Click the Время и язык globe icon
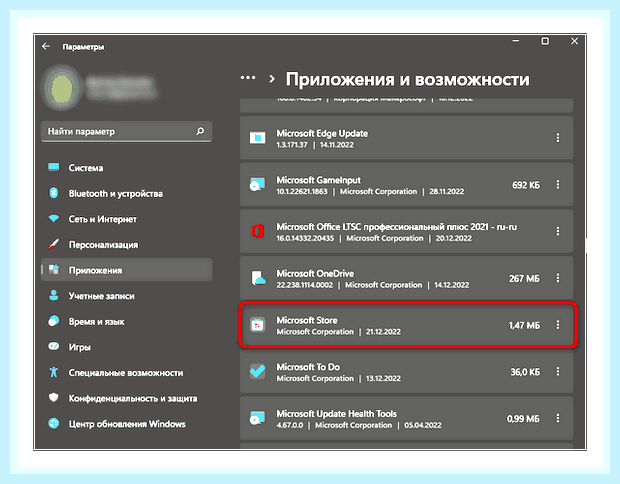620x484 pixels. point(54,321)
